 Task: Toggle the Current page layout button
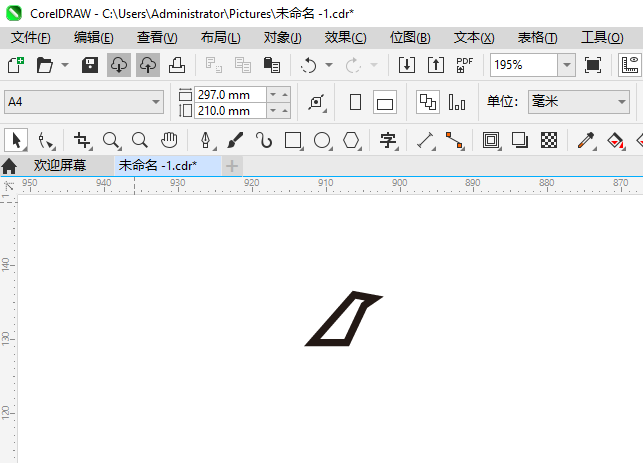[457, 102]
